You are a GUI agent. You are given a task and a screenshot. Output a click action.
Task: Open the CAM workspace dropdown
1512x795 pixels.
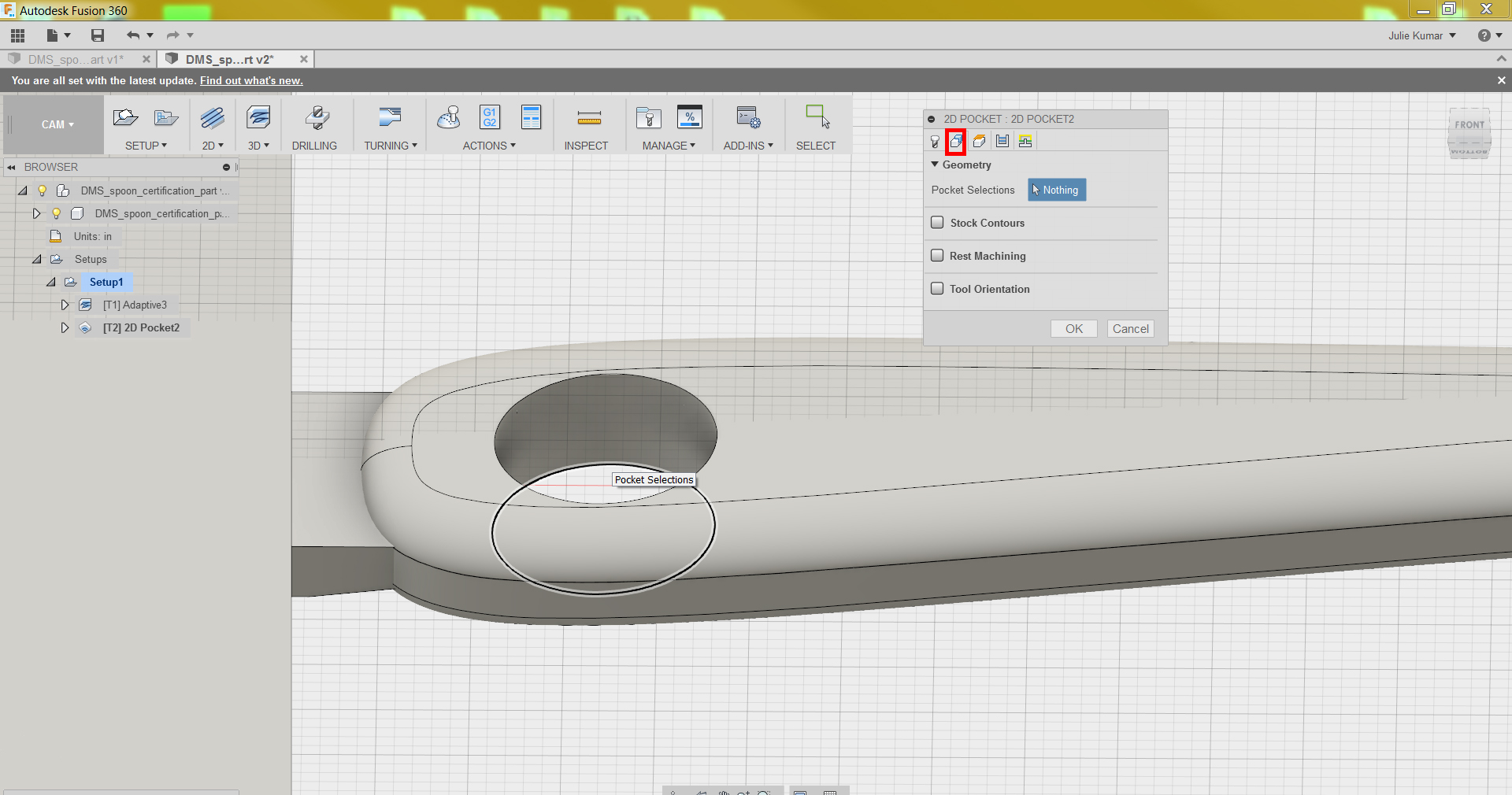(57, 124)
